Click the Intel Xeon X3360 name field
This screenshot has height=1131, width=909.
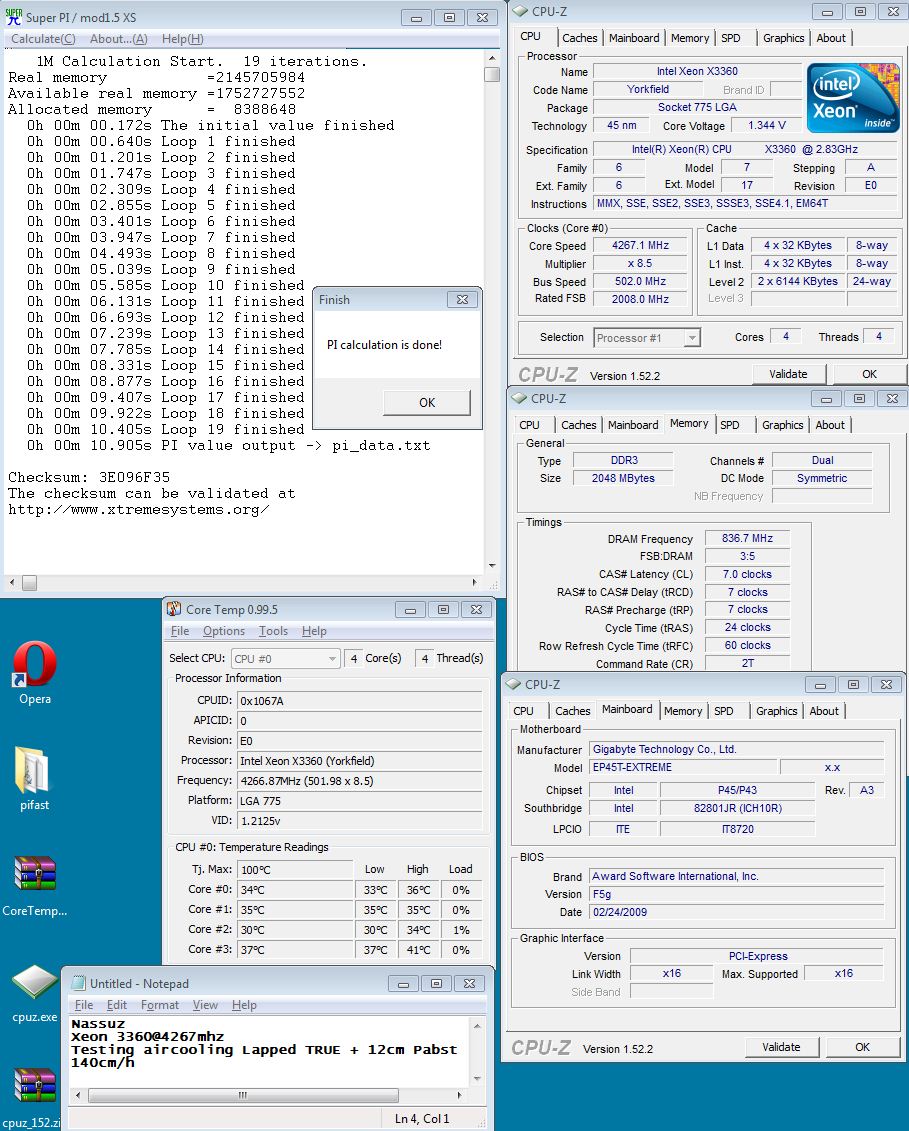697,71
